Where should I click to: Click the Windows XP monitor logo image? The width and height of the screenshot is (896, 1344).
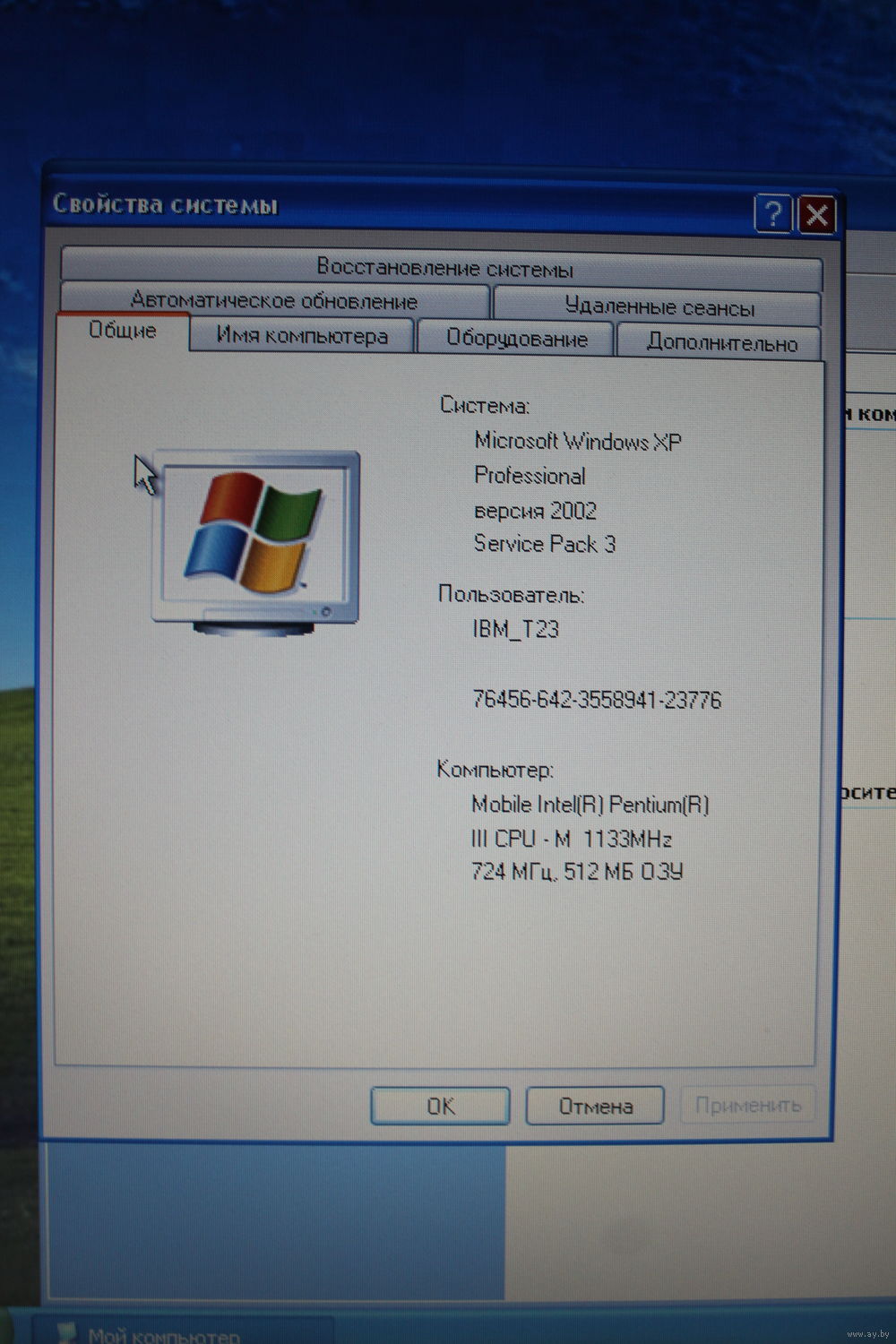[x=255, y=543]
